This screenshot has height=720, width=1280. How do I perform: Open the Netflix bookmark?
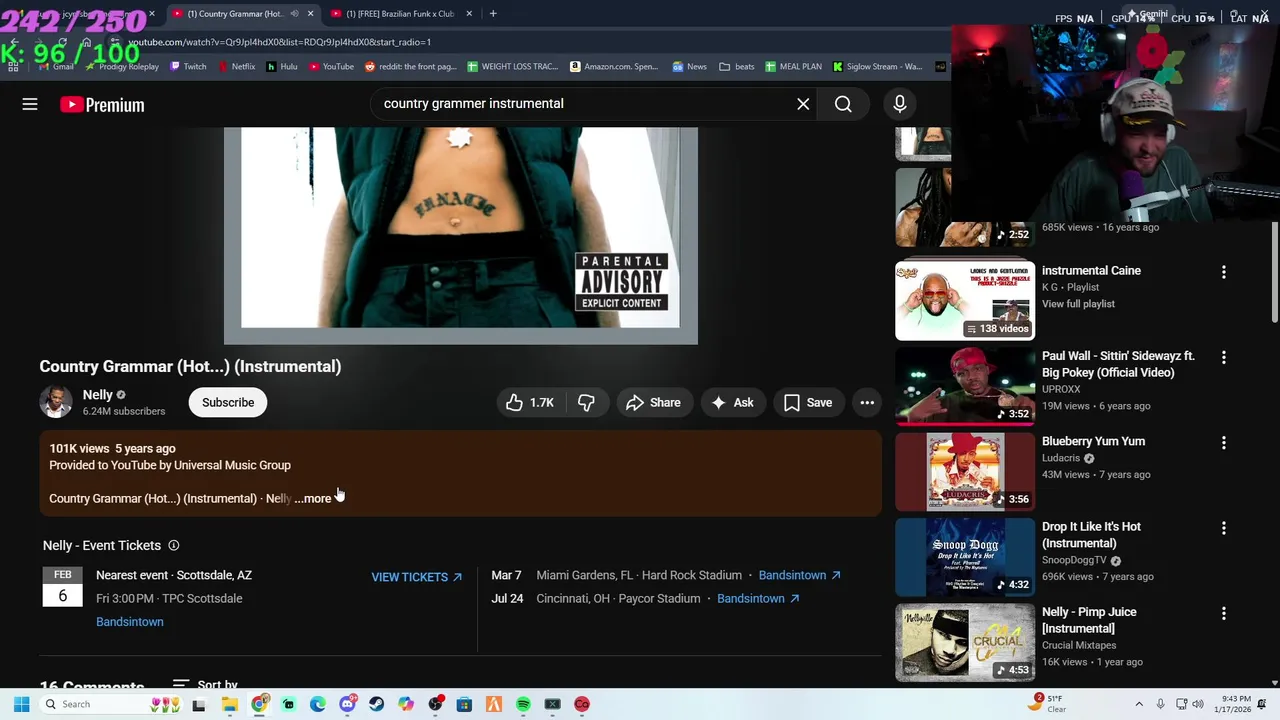[x=236, y=67]
